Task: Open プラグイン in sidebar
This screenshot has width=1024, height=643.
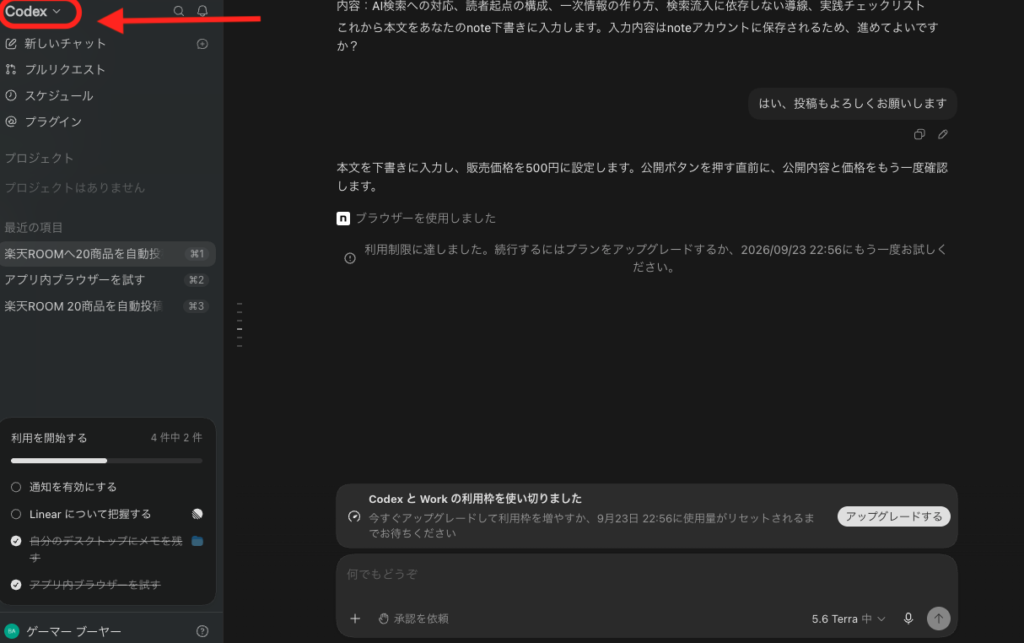Action: point(53,122)
